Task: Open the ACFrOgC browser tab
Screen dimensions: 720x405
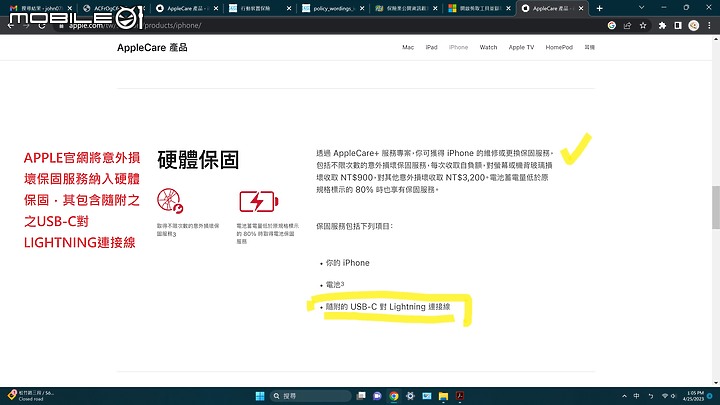Action: point(108,8)
